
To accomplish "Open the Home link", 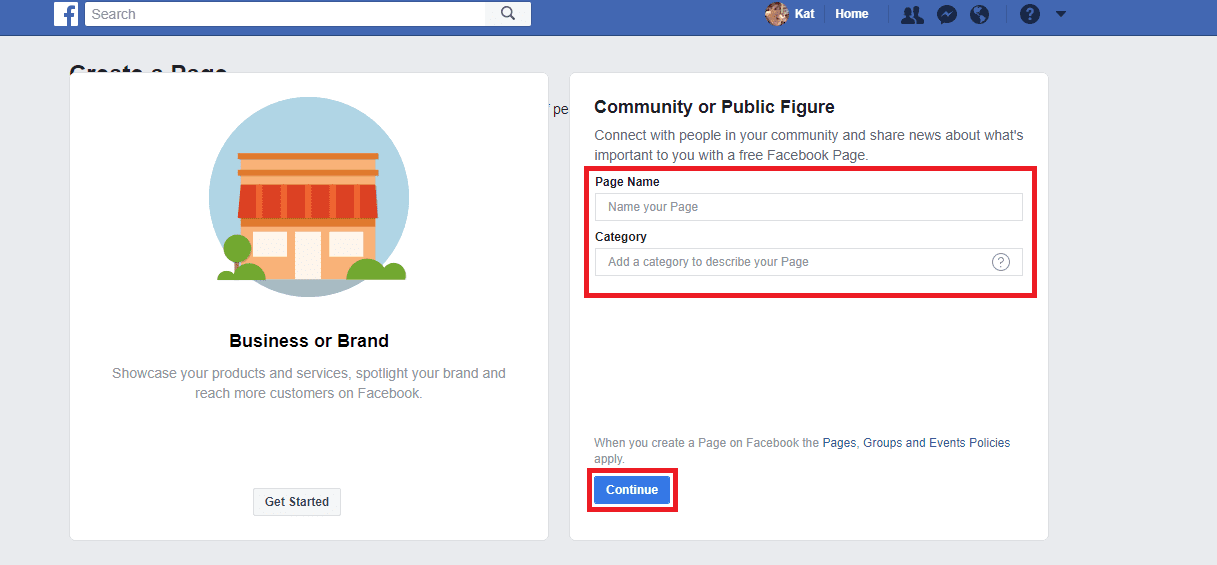I will click(852, 14).
